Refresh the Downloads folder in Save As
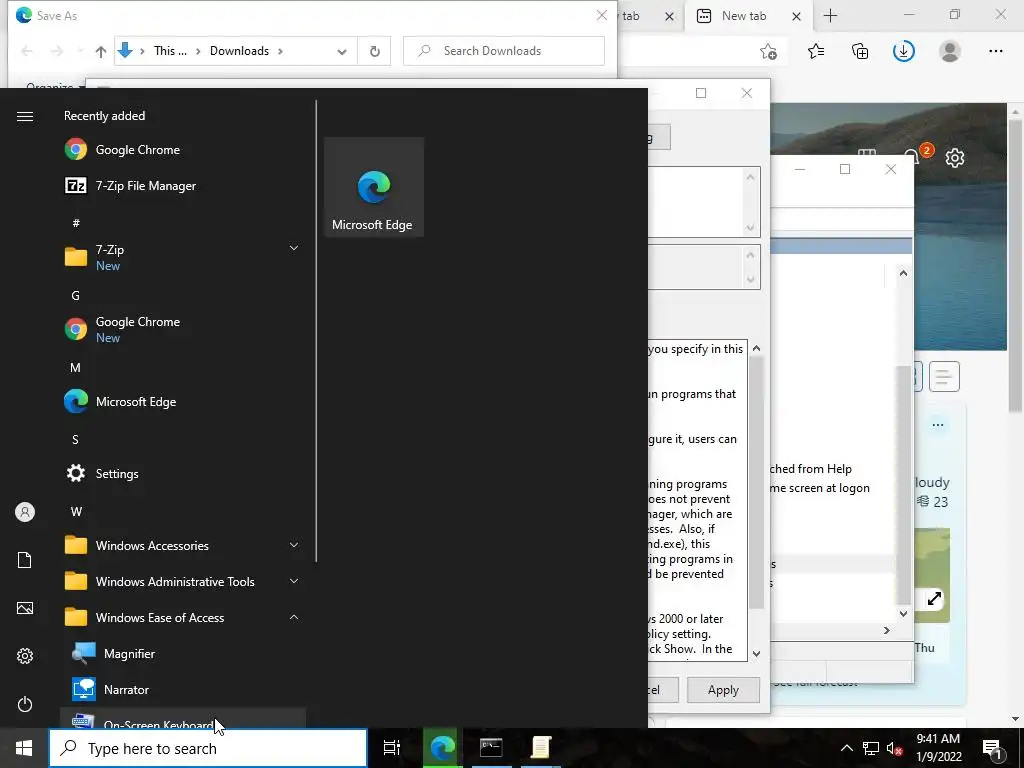 (x=374, y=51)
